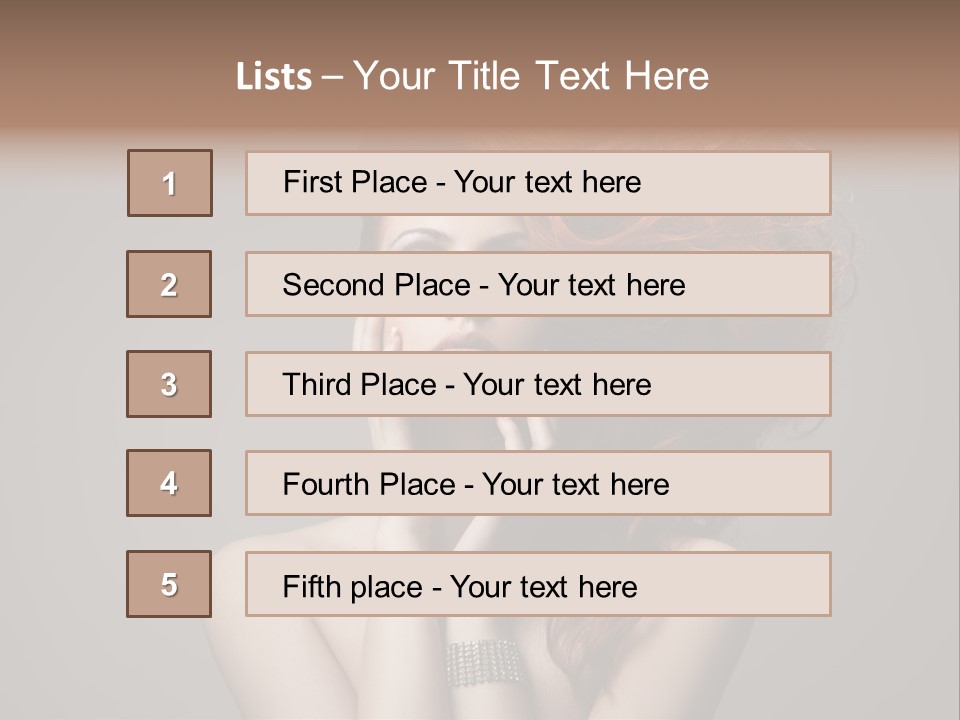This screenshot has width=960, height=720.
Task: Click the First Place text box
Action: pos(538,183)
